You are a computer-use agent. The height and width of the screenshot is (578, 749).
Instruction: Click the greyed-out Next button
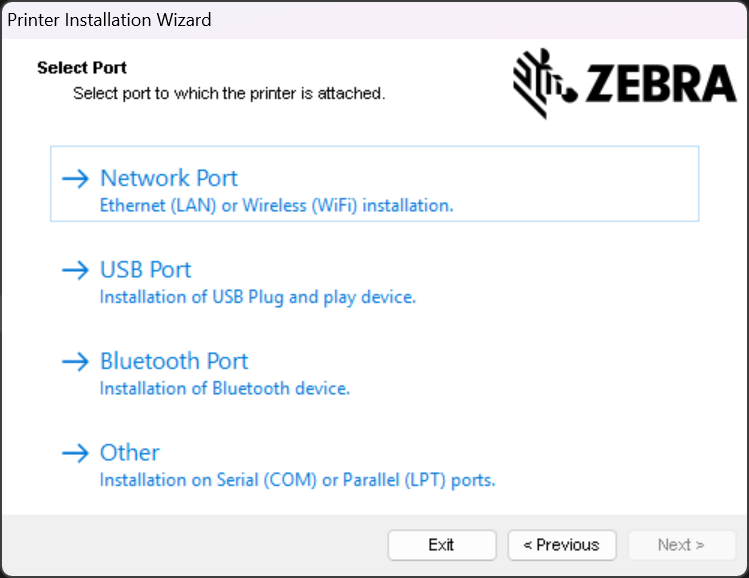pos(681,545)
